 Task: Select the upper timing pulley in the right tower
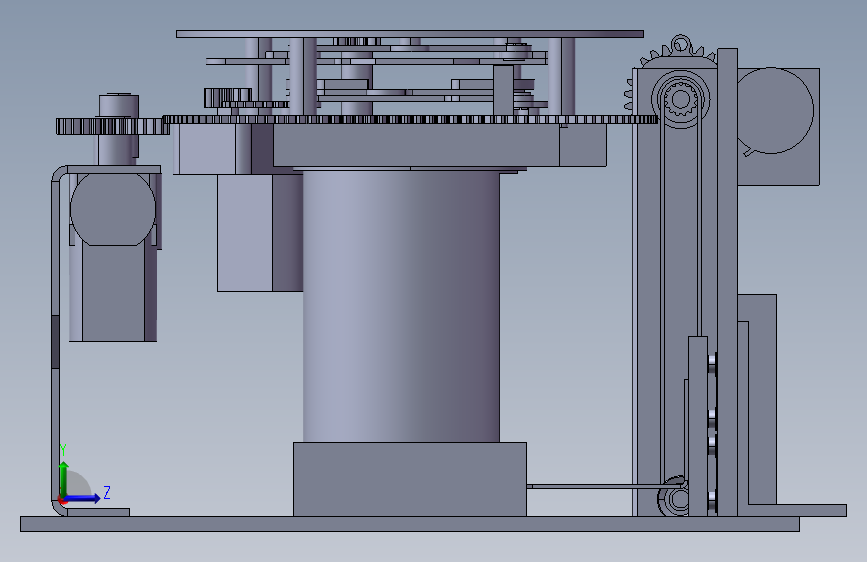pyautogui.click(x=681, y=100)
